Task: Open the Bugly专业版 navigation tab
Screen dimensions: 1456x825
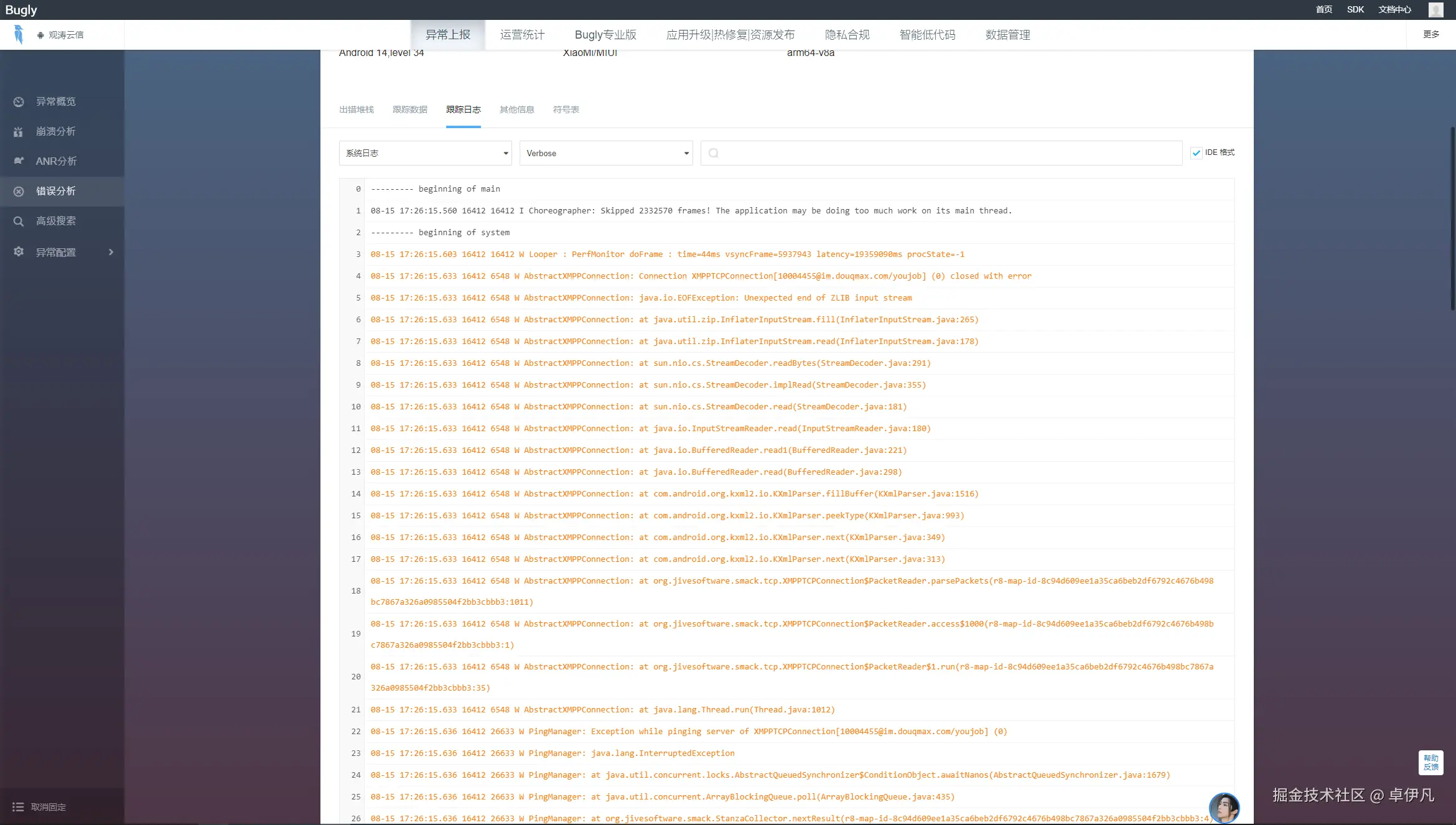Action: click(x=605, y=35)
